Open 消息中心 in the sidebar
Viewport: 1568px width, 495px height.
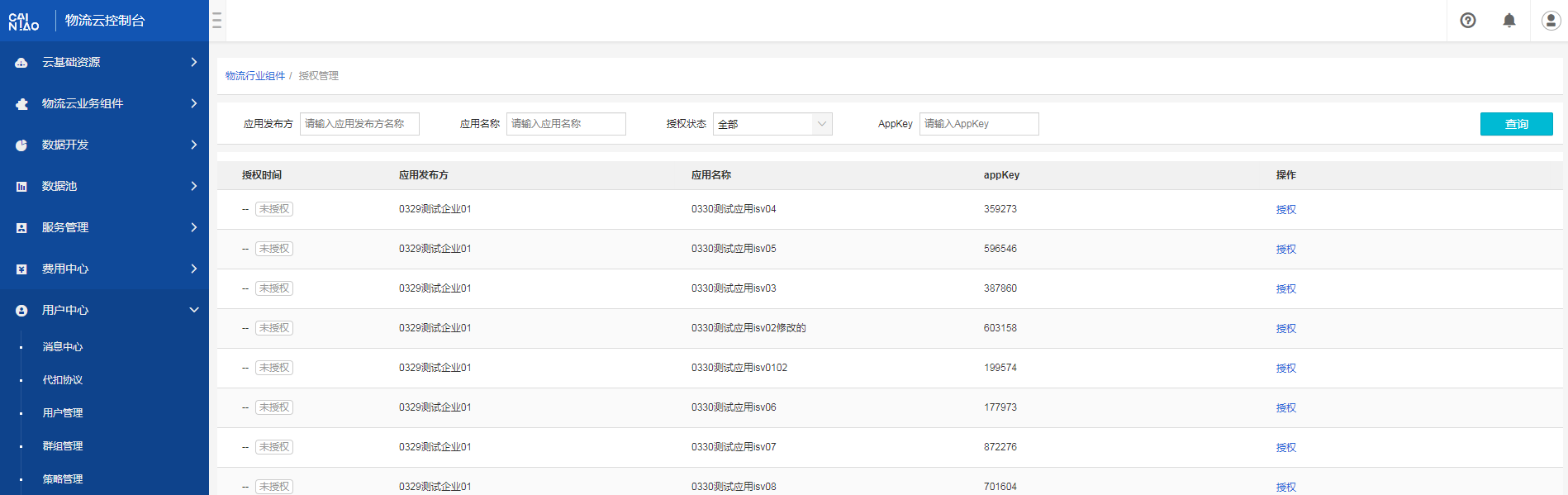point(63,347)
